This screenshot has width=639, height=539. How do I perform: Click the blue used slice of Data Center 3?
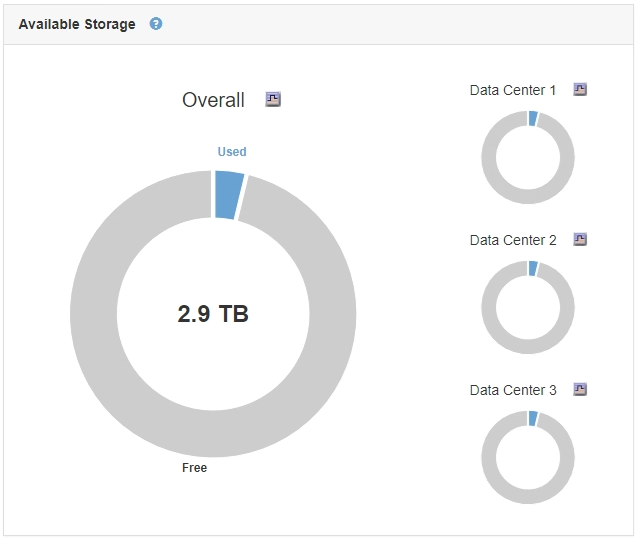(533, 418)
